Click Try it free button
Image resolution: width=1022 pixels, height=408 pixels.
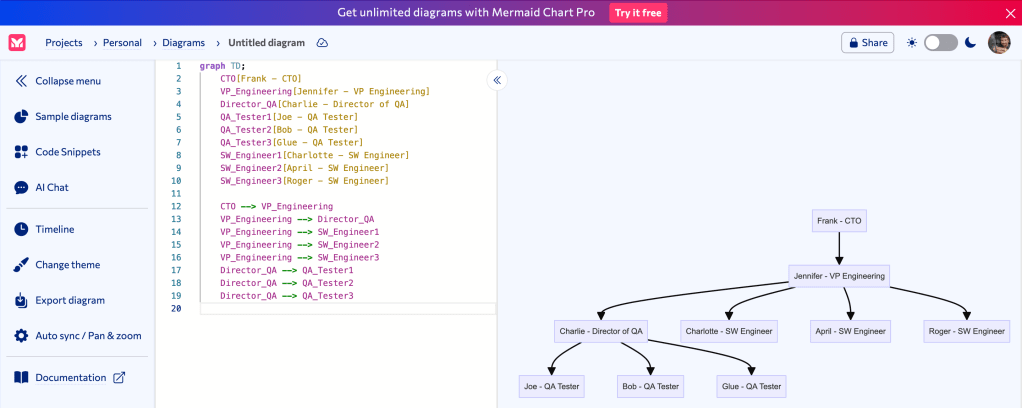(638, 13)
